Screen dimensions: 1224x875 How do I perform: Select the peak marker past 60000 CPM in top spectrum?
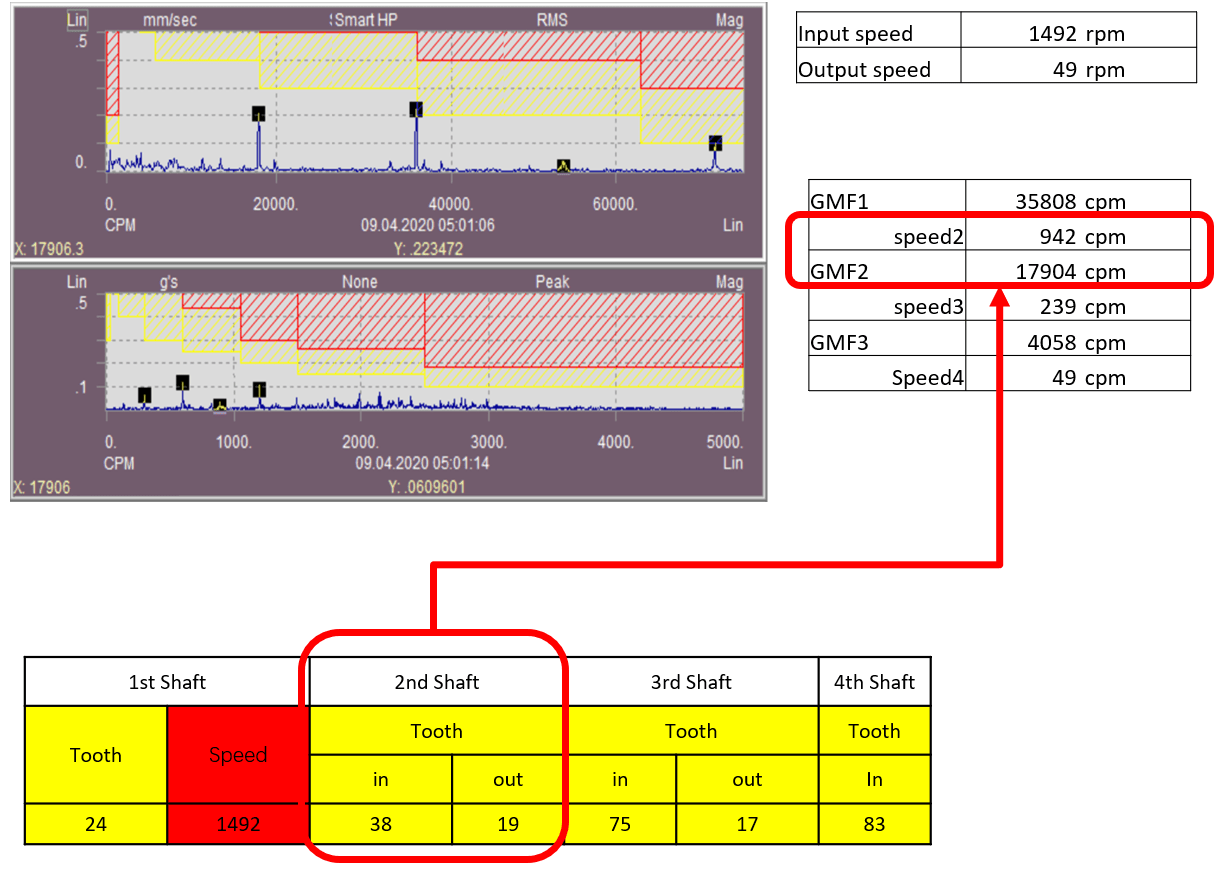[715, 143]
